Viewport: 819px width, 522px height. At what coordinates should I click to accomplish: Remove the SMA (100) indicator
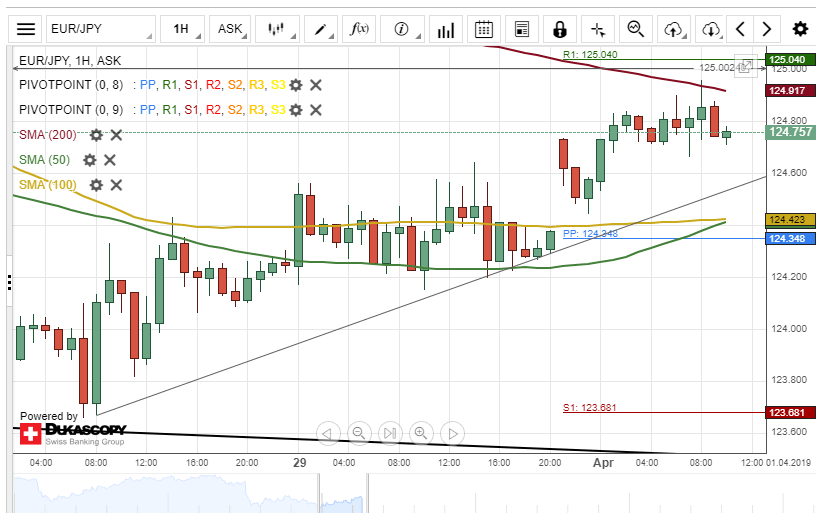tap(116, 185)
